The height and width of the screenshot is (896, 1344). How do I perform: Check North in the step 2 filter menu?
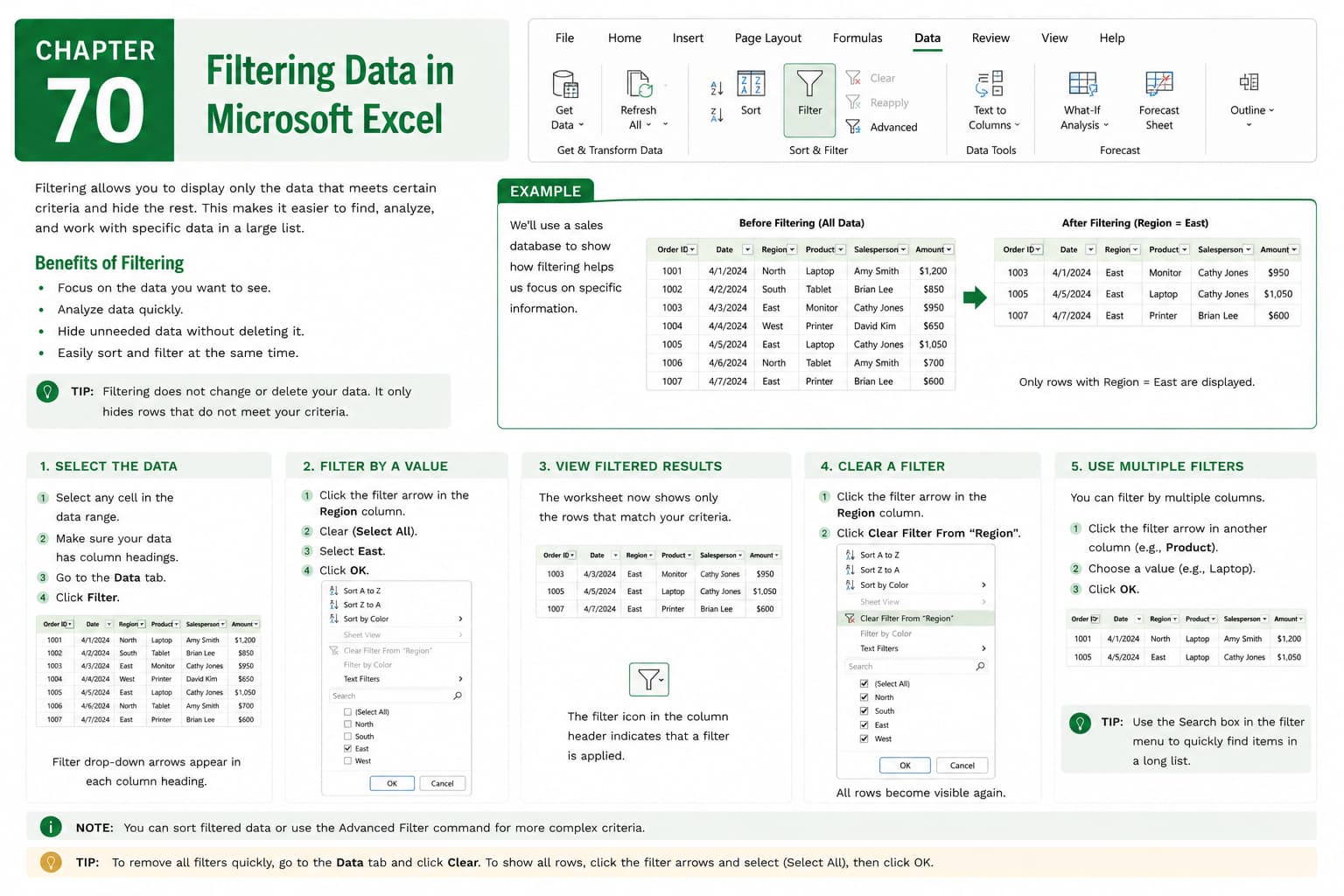(347, 724)
